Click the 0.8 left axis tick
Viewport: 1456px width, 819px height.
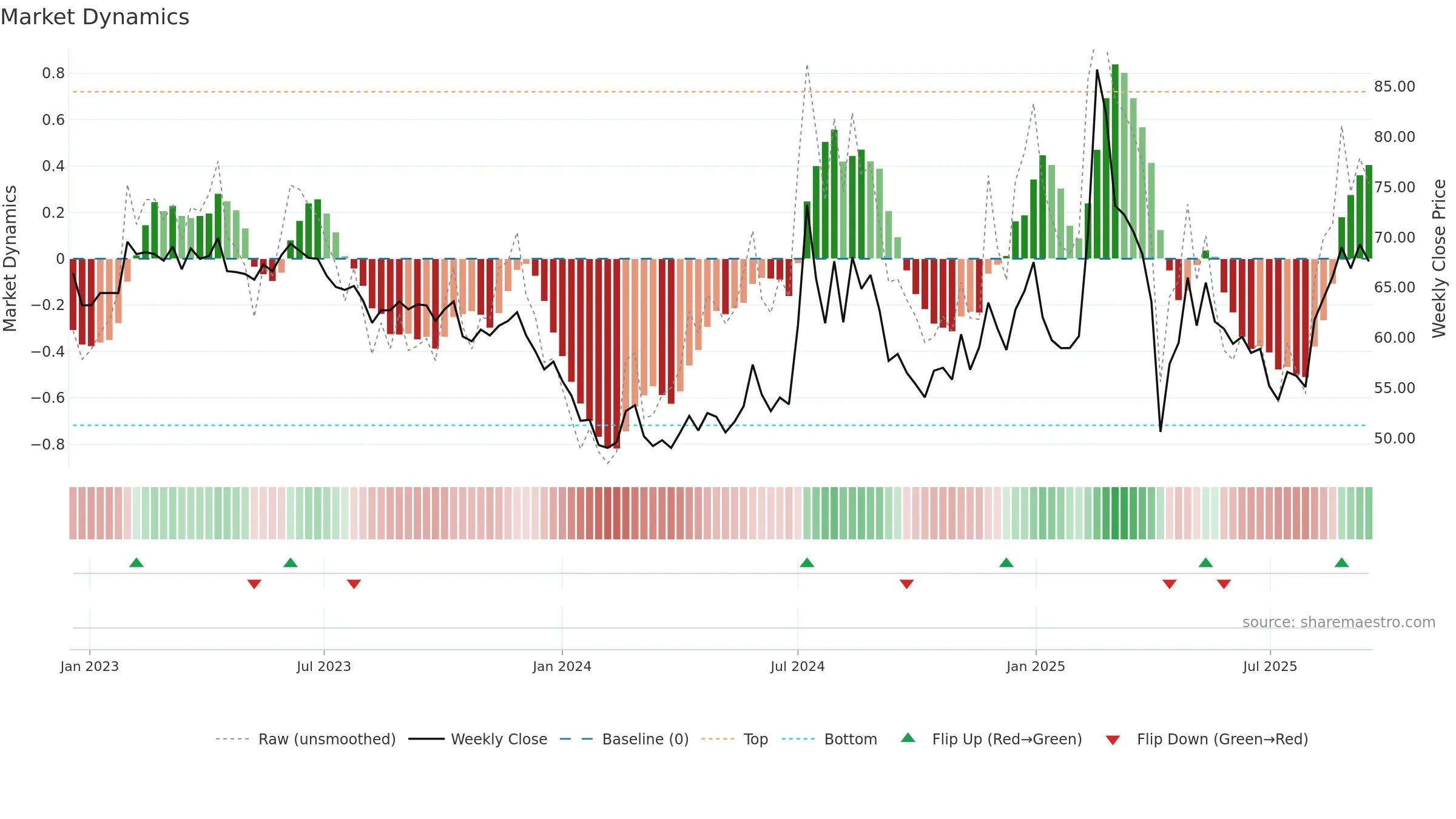(x=53, y=73)
